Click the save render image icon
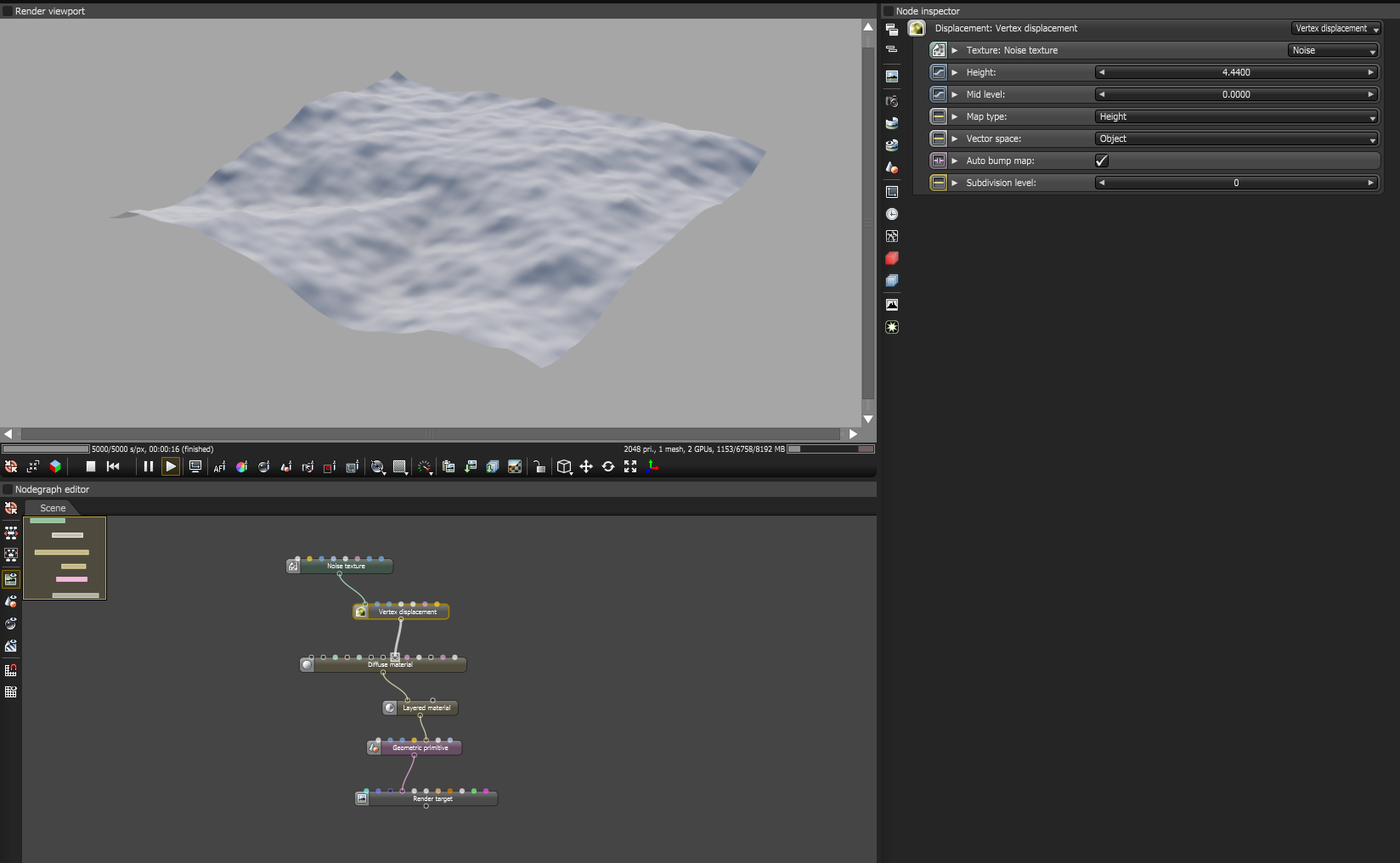Image resolution: width=1400 pixels, height=863 pixels. coord(471,466)
